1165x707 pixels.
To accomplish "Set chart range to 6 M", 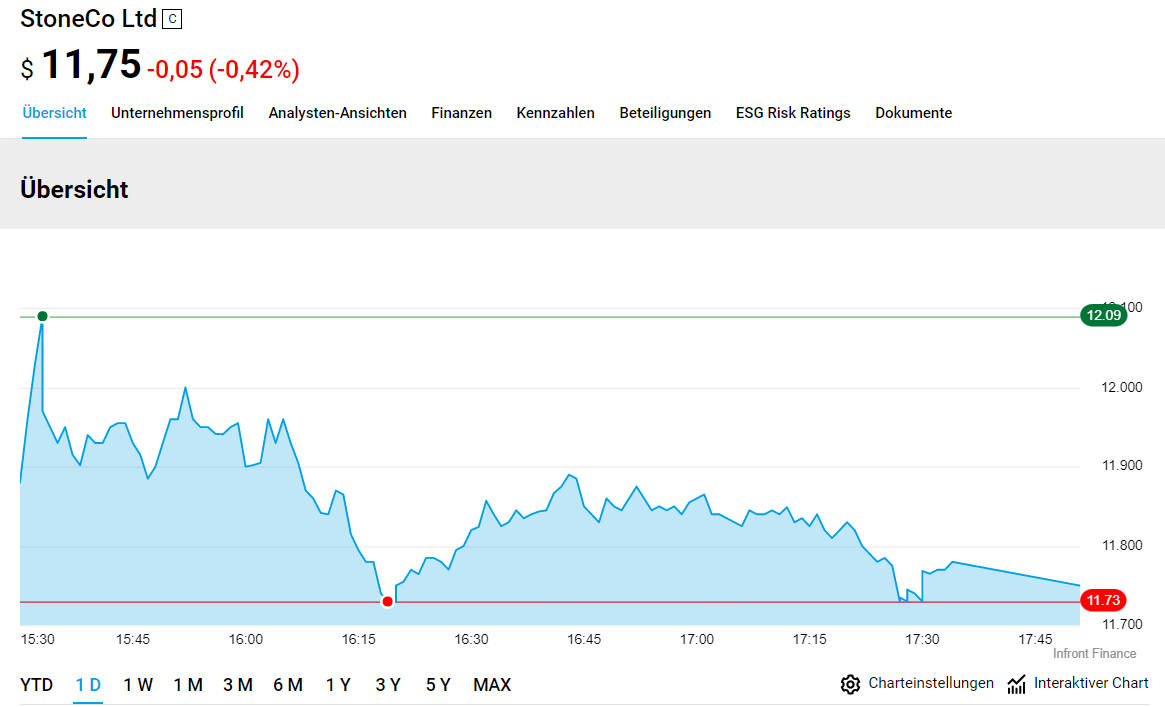I will (x=288, y=685).
